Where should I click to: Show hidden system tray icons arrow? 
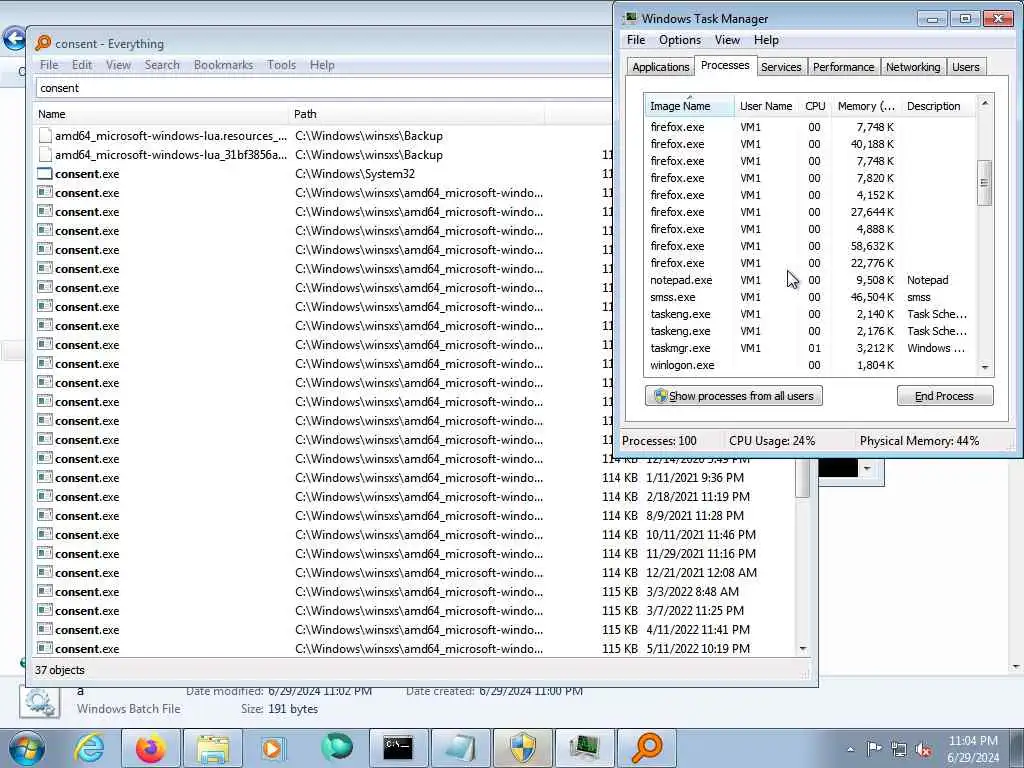coord(850,749)
